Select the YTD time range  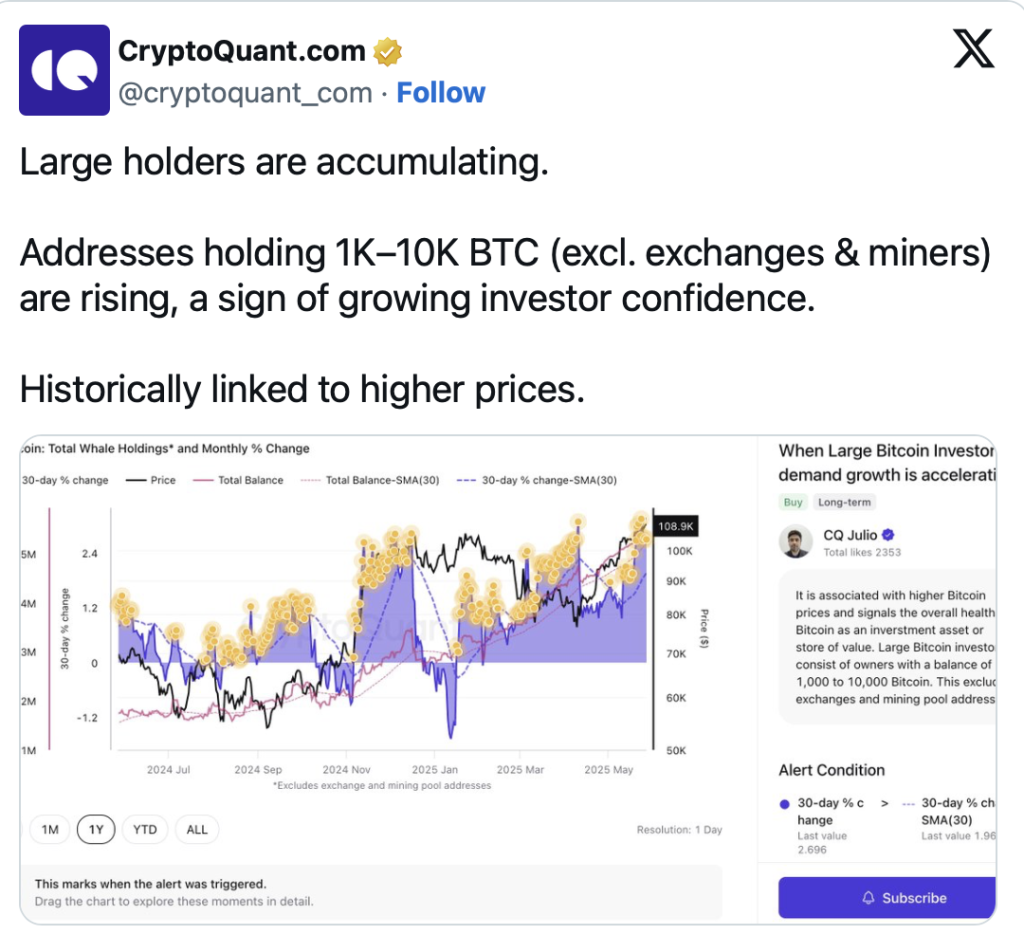[x=145, y=829]
